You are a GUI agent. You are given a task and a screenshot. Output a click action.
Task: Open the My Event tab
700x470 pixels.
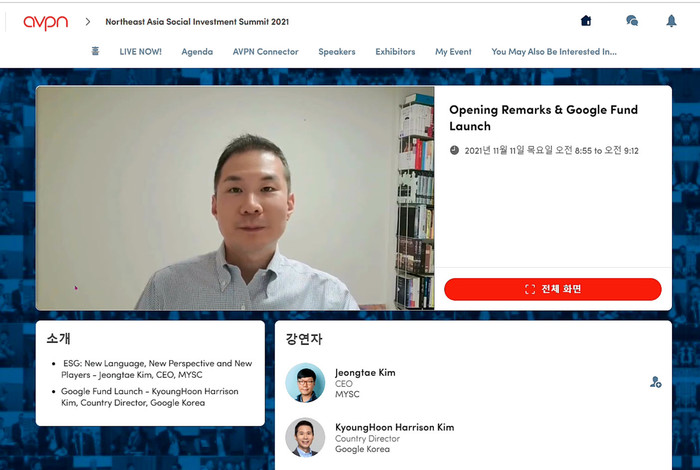click(x=453, y=52)
